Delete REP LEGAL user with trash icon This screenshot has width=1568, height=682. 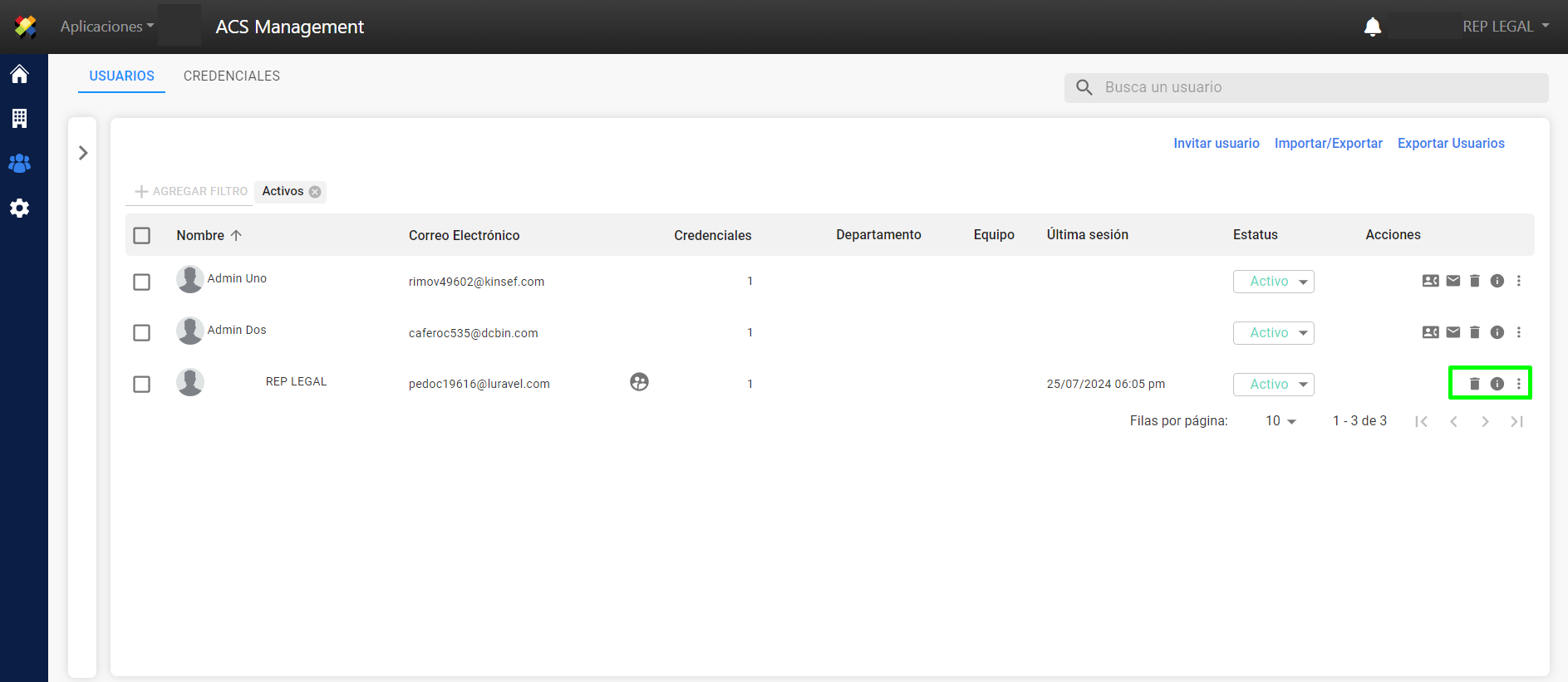tap(1474, 384)
